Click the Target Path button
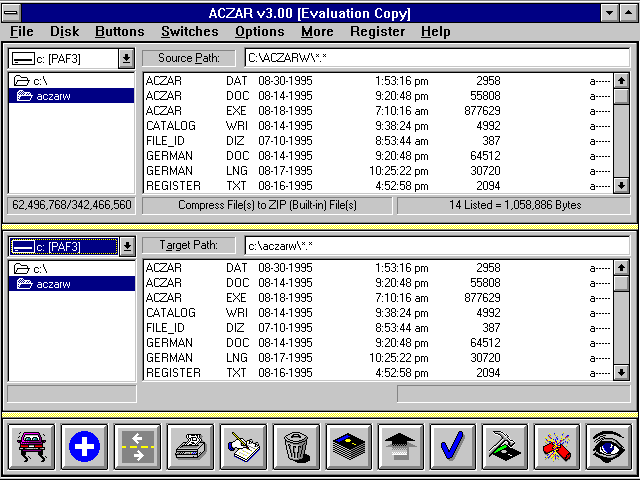Screen dimensions: 640x480 click(189, 246)
